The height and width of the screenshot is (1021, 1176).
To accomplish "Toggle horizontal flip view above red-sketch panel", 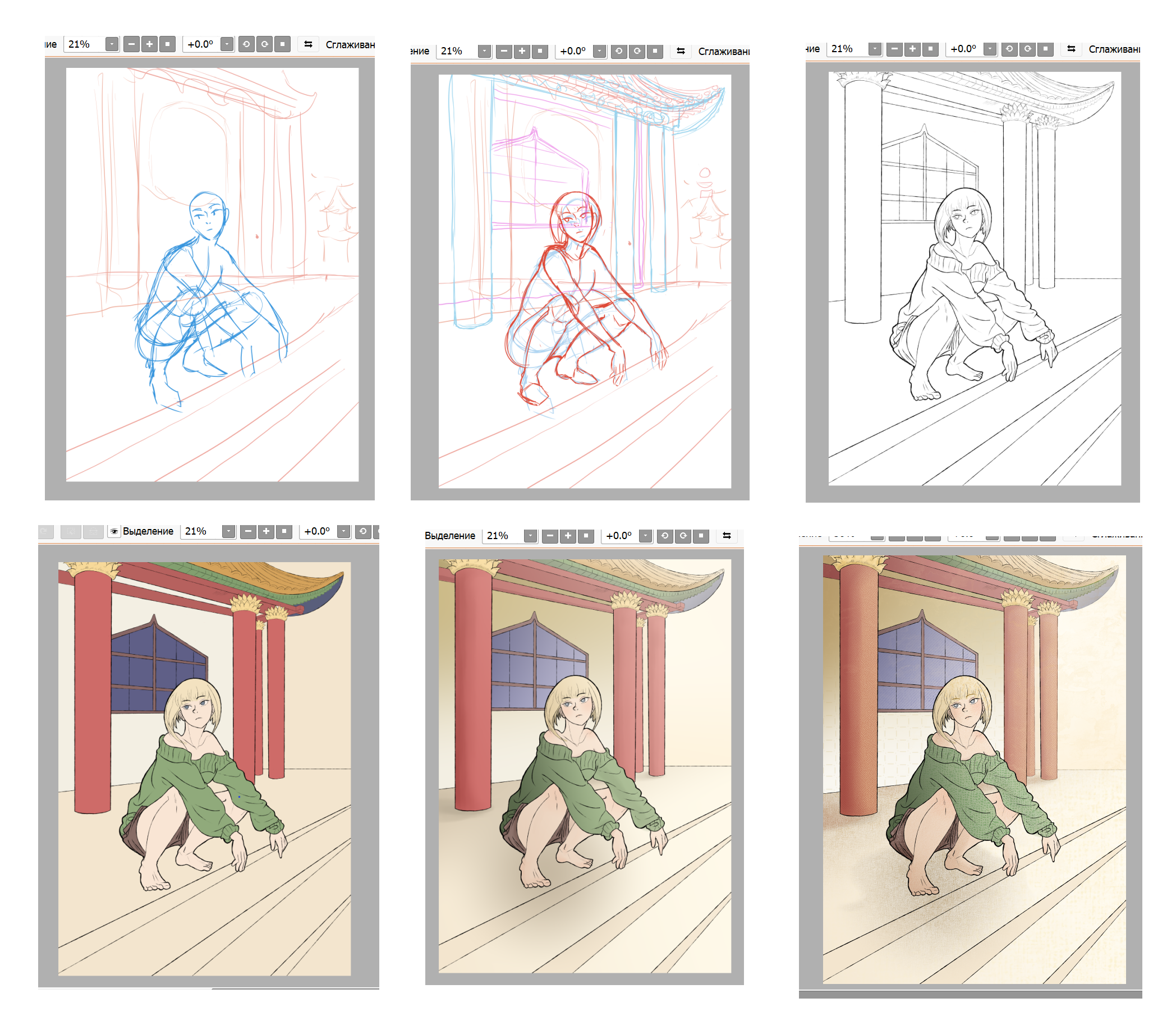I will pos(681,51).
